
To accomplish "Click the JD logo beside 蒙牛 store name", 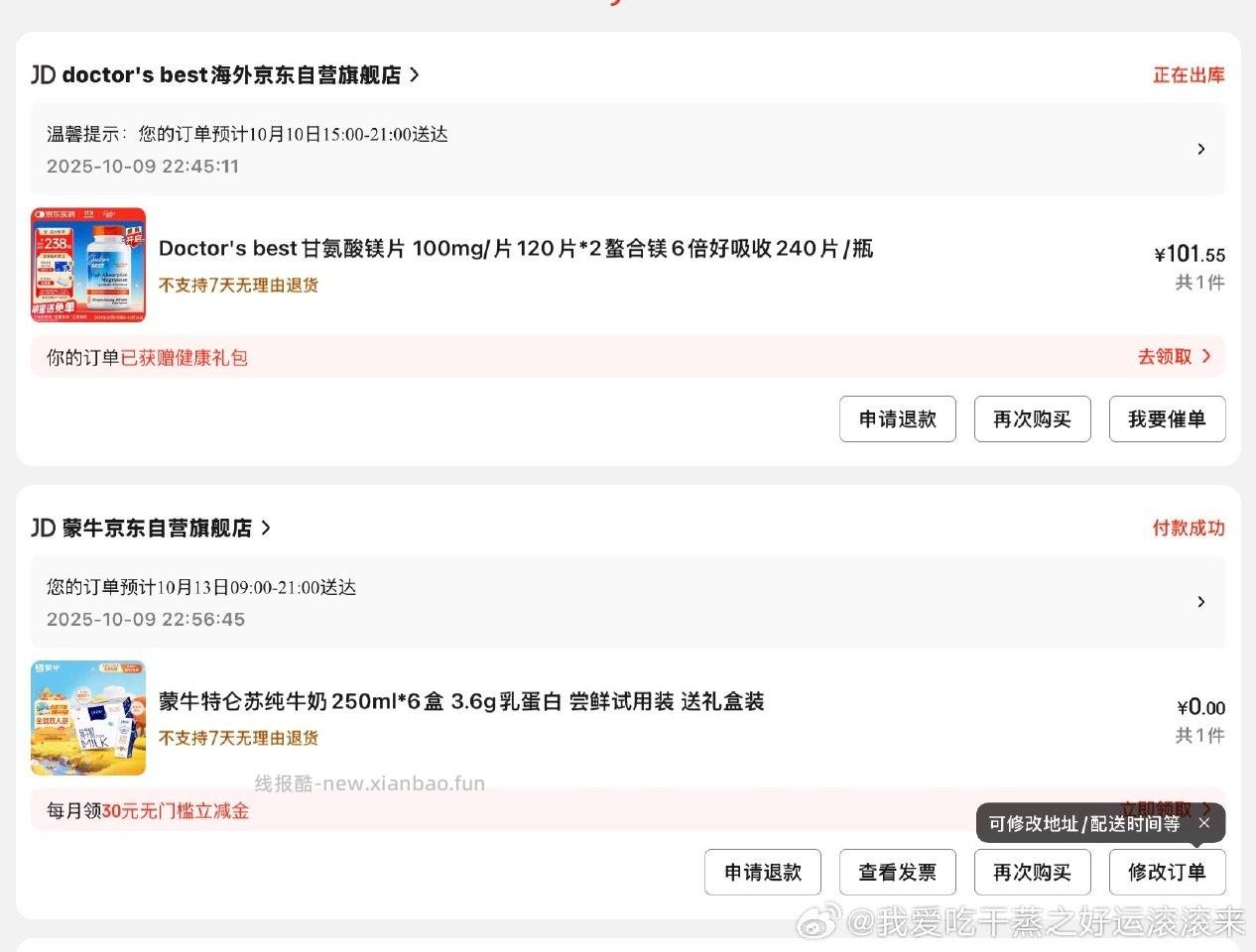I will (43, 529).
